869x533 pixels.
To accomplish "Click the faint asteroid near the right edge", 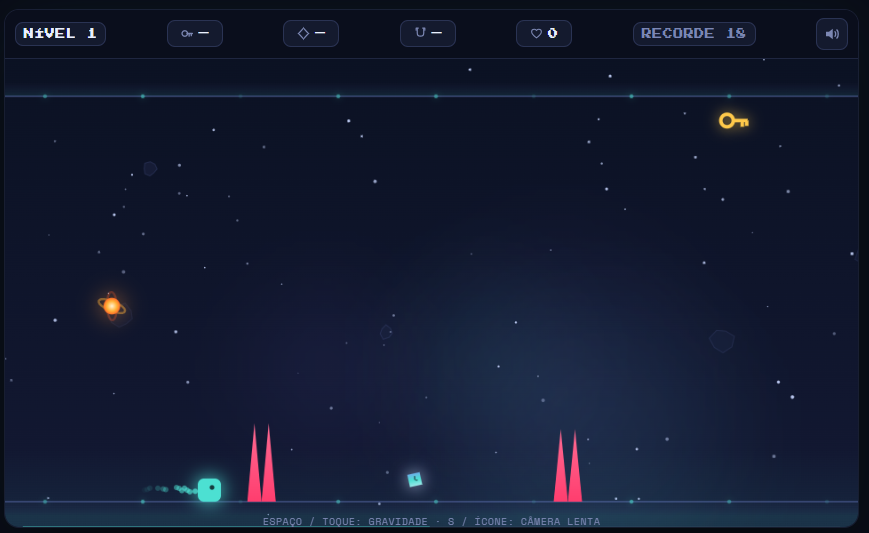I will tap(722, 341).
